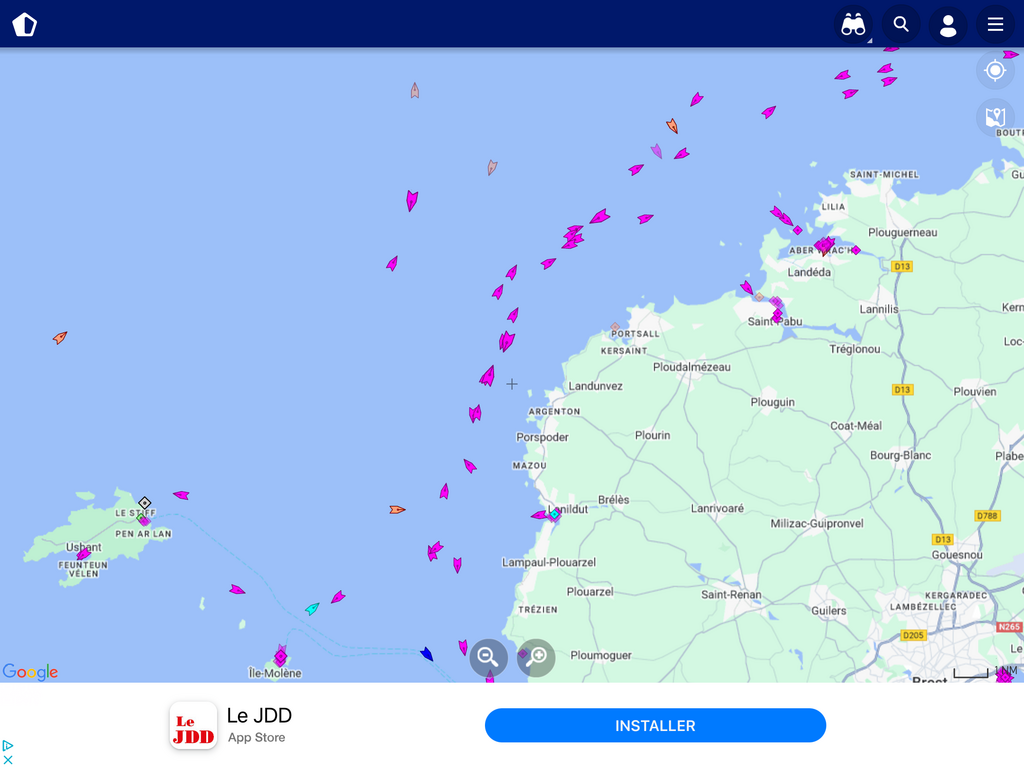Image resolution: width=1024 pixels, height=768 pixels.
Task: Close the ad with the X icon
Action: (8, 760)
